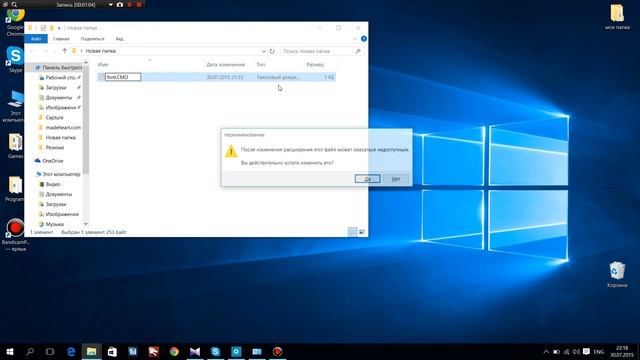
Task: Open Музыка under Этот компьютер
Action: coord(54,224)
